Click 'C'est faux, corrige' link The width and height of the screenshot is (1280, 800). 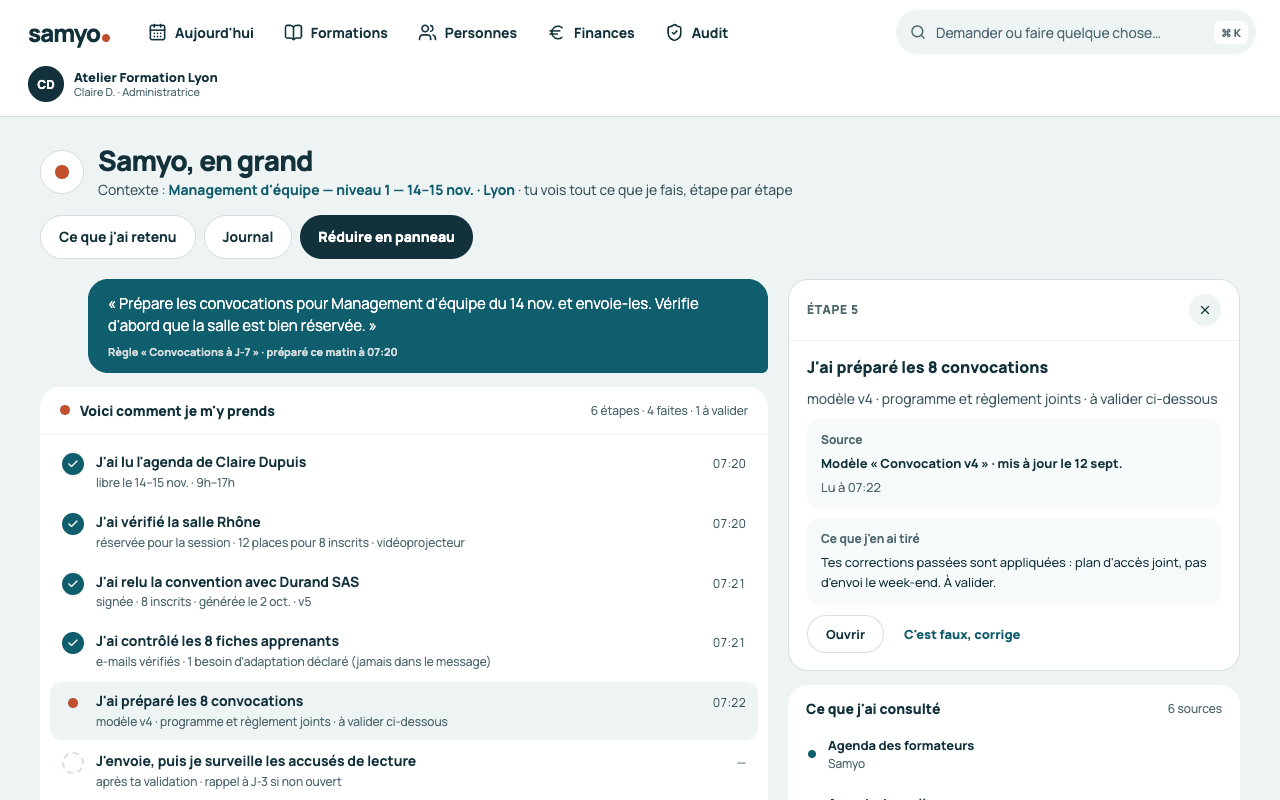962,634
